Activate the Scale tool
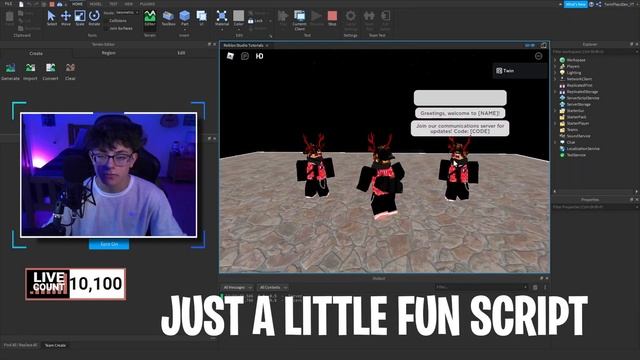Screen dimensions: 640x360 (x=80, y=18)
